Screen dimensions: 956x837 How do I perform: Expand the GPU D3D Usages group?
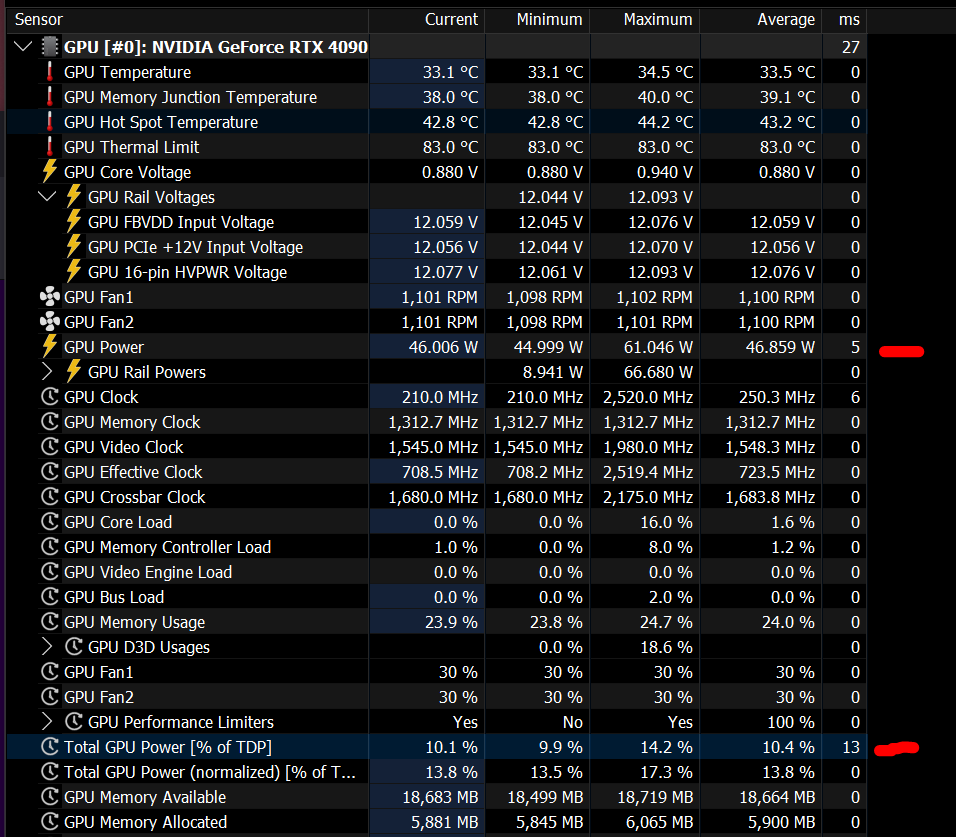coord(47,646)
